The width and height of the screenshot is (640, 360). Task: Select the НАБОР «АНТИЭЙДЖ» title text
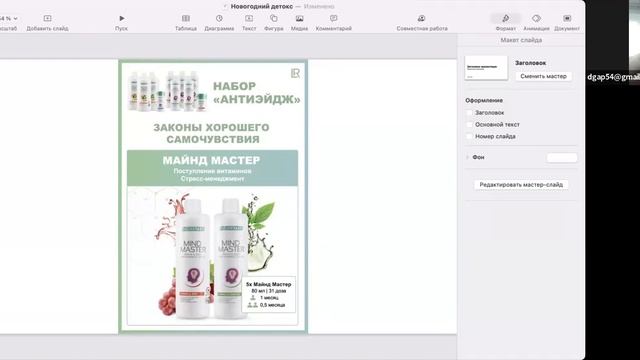[257, 93]
